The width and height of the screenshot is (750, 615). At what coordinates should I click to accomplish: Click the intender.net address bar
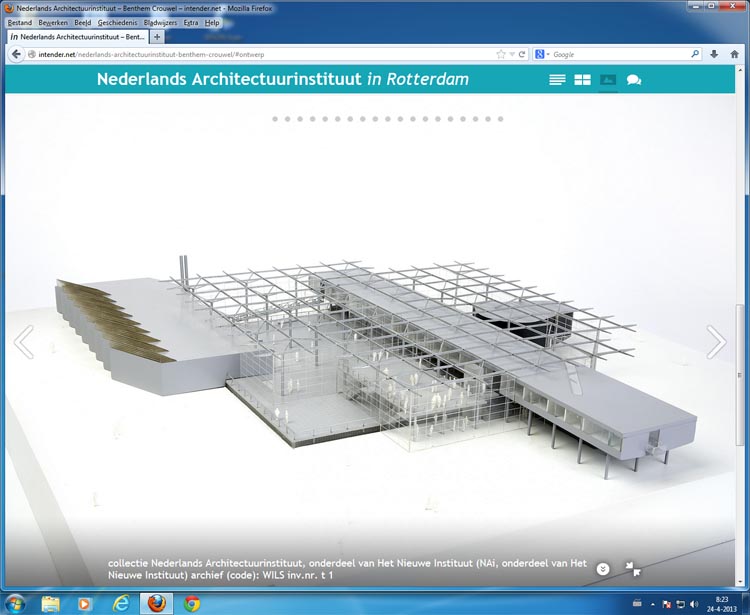(261, 55)
